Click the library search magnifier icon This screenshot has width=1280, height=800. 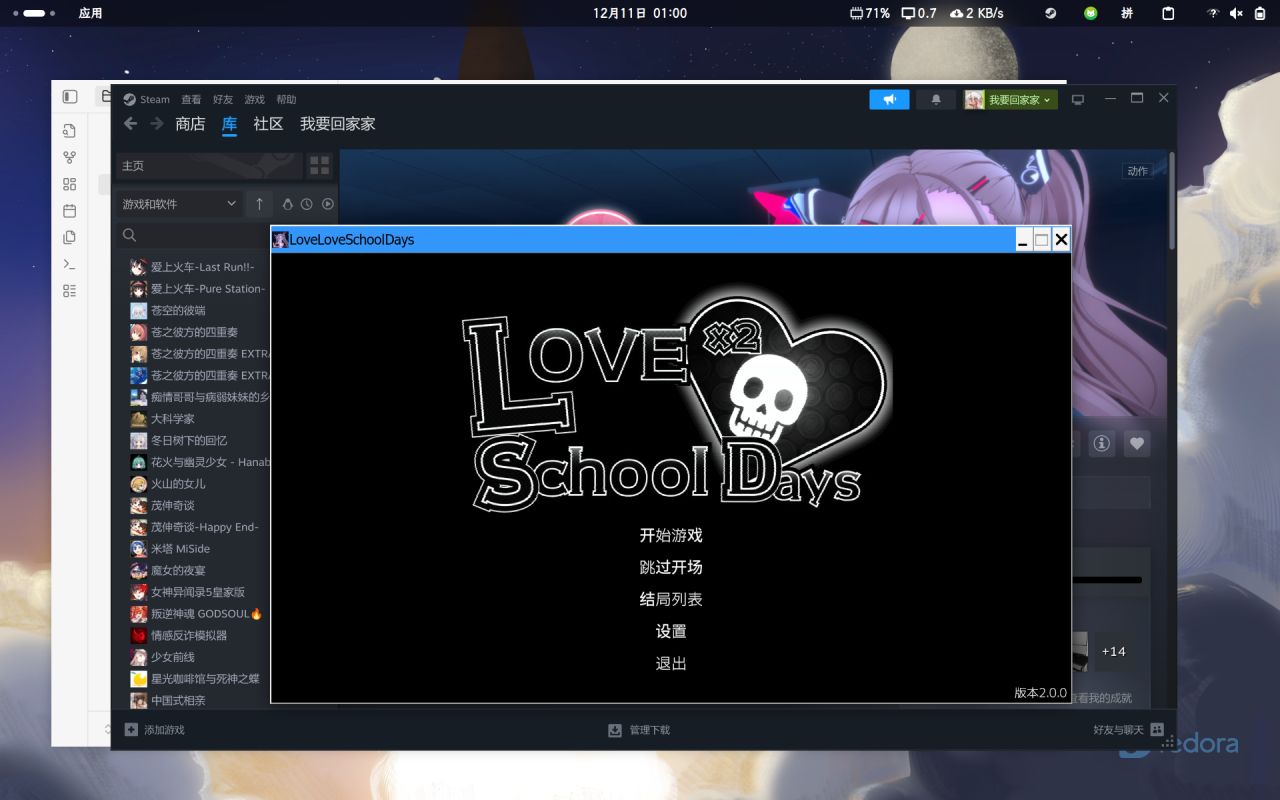click(x=129, y=235)
